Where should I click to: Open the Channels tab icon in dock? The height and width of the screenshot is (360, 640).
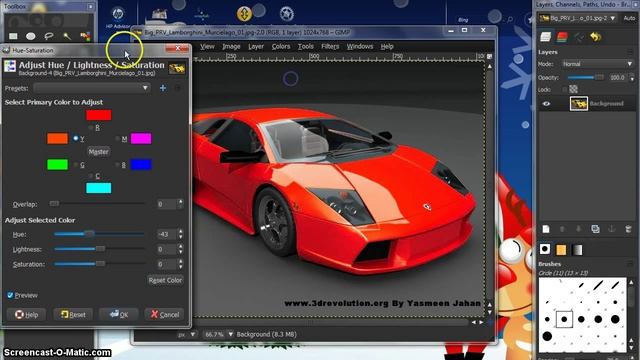coord(562,37)
